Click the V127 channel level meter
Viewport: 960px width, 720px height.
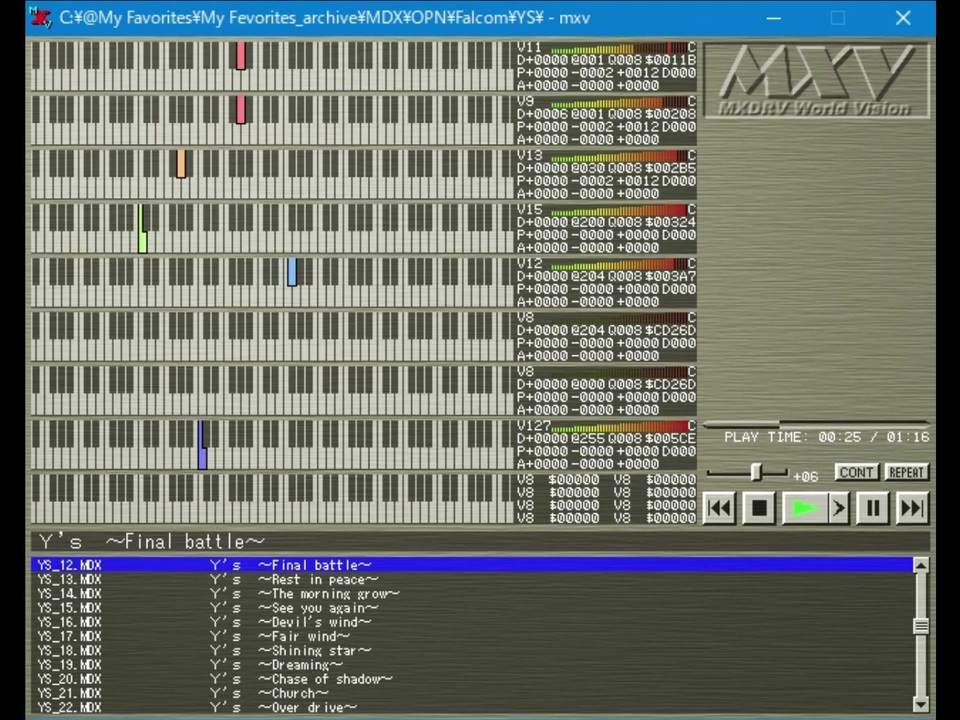pos(618,427)
